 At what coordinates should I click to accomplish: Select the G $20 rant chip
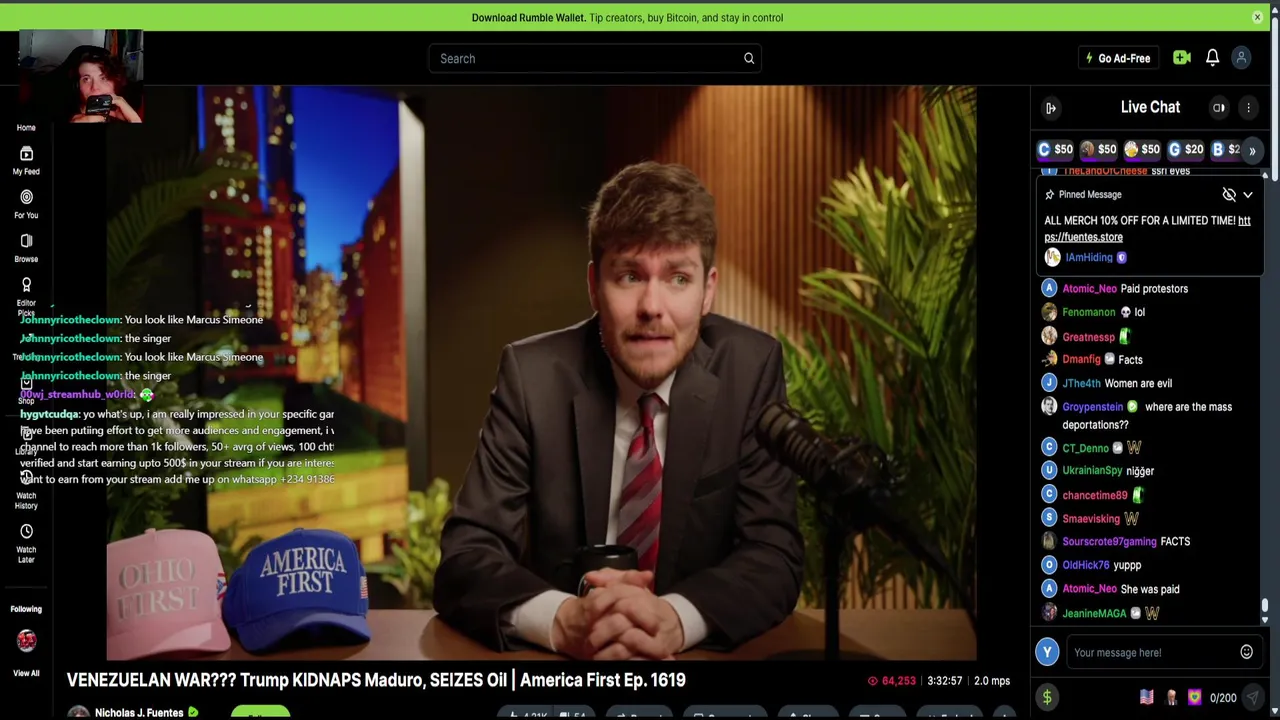tap(1186, 149)
